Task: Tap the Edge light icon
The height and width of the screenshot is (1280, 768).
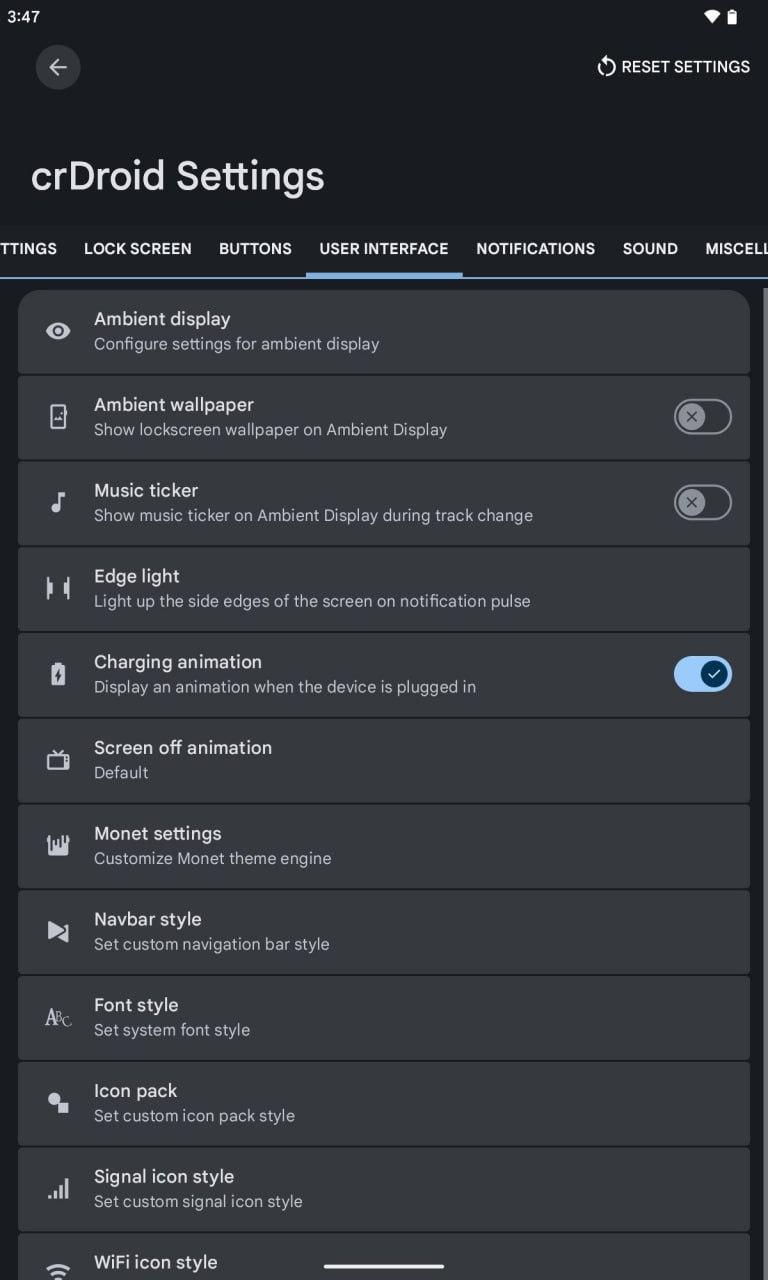Action: (58, 588)
